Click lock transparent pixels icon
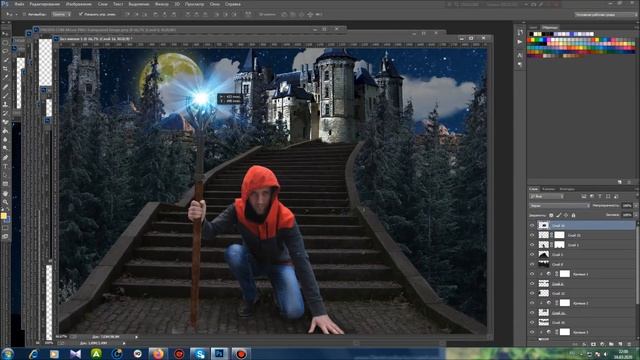Viewport: 640px width, 360px height. point(551,215)
